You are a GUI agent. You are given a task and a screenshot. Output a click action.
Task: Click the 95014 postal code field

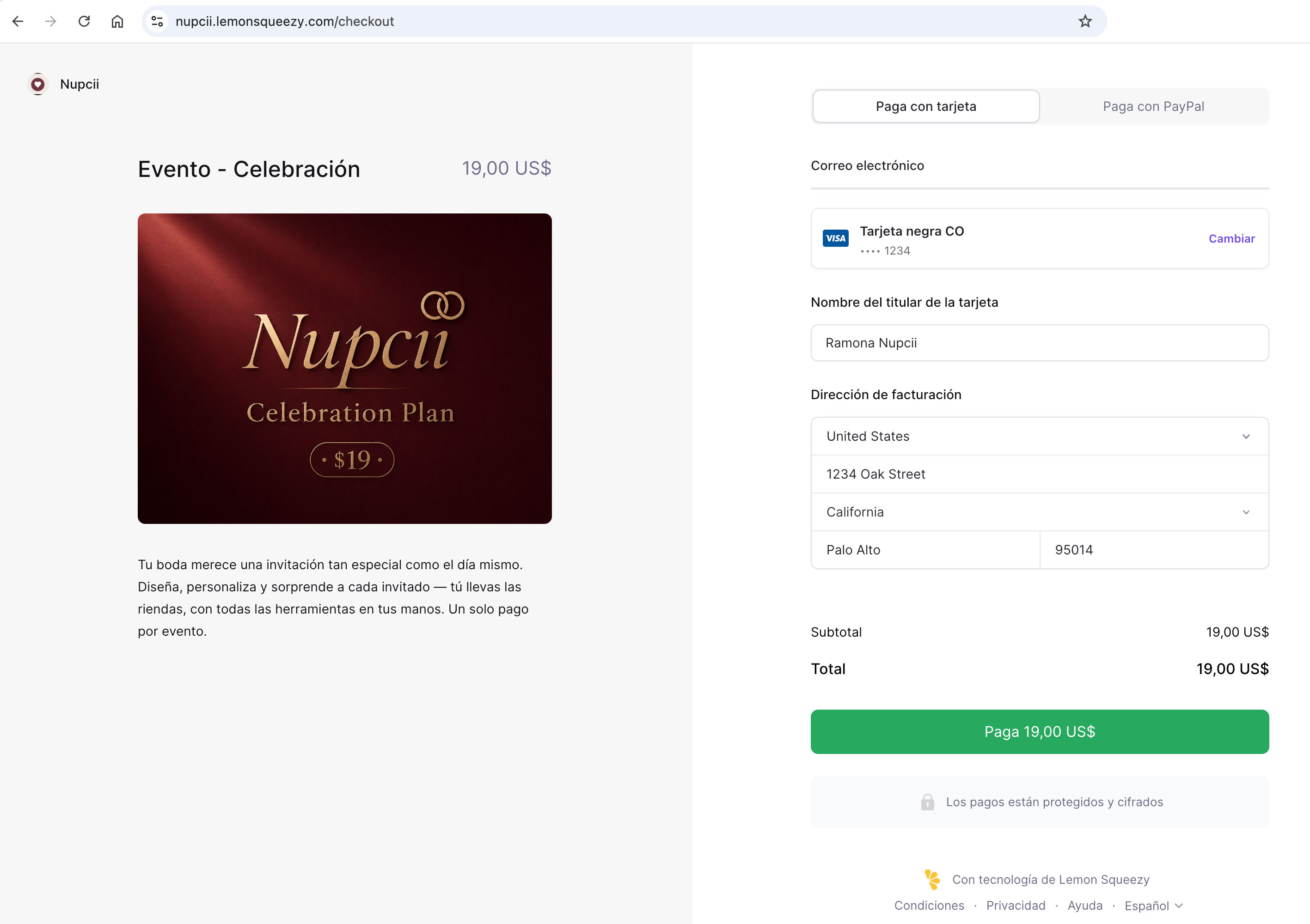(x=1154, y=550)
